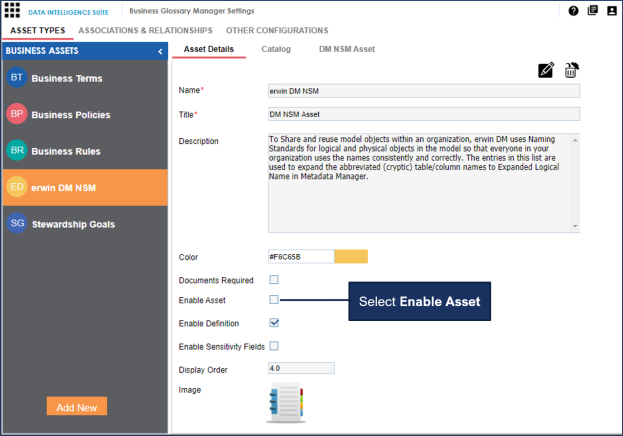The height and width of the screenshot is (436, 623).
Task: Click the Data Intelligence Suite logo link
Action: 68,12
